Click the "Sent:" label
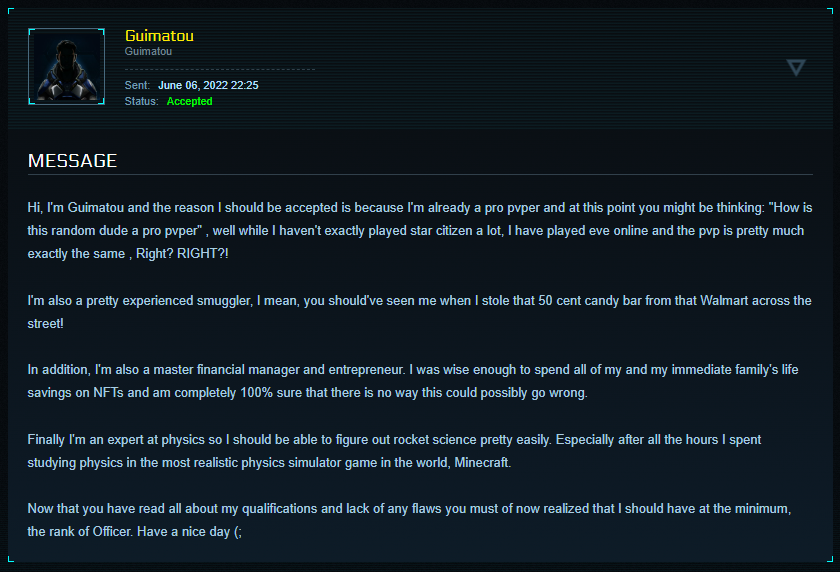 (137, 86)
